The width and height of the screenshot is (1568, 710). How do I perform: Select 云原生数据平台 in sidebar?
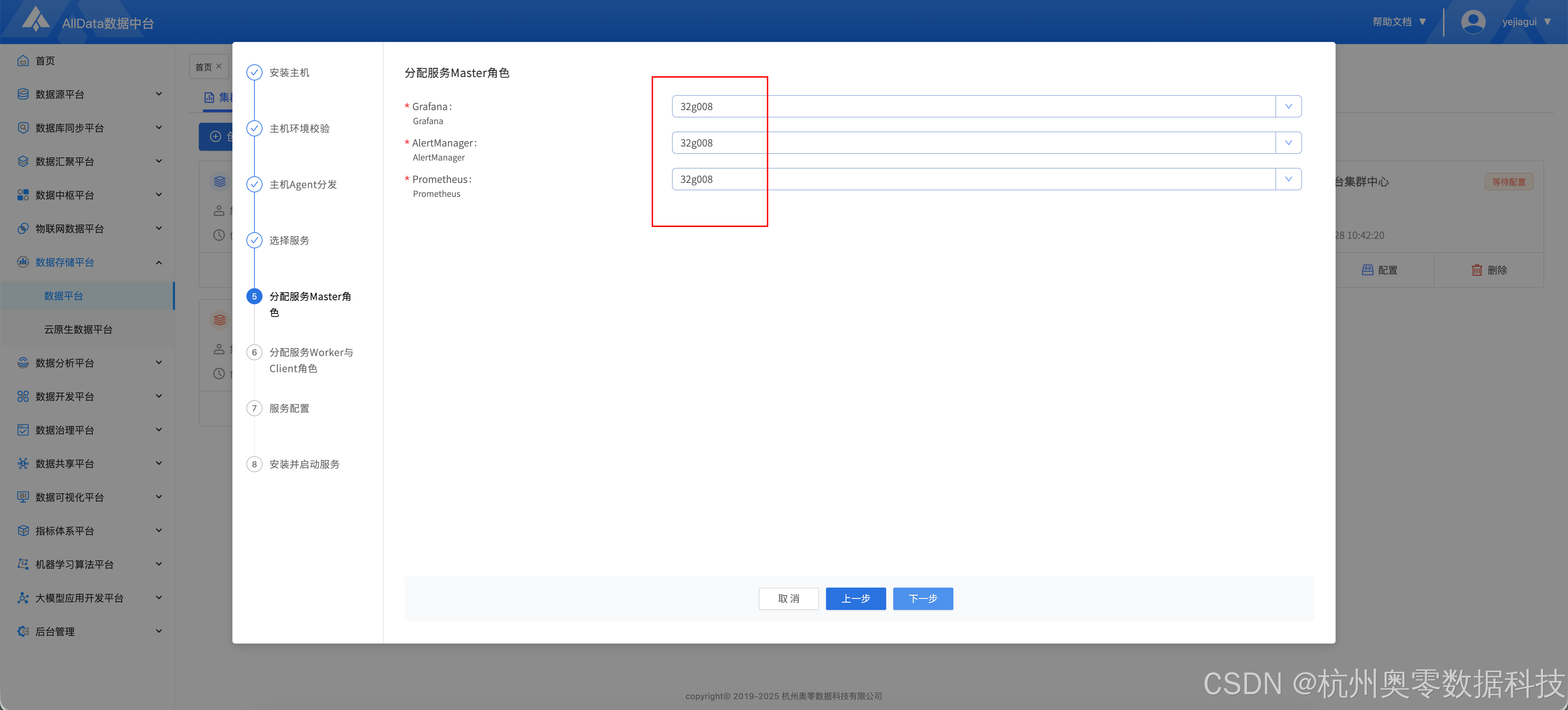(x=78, y=329)
